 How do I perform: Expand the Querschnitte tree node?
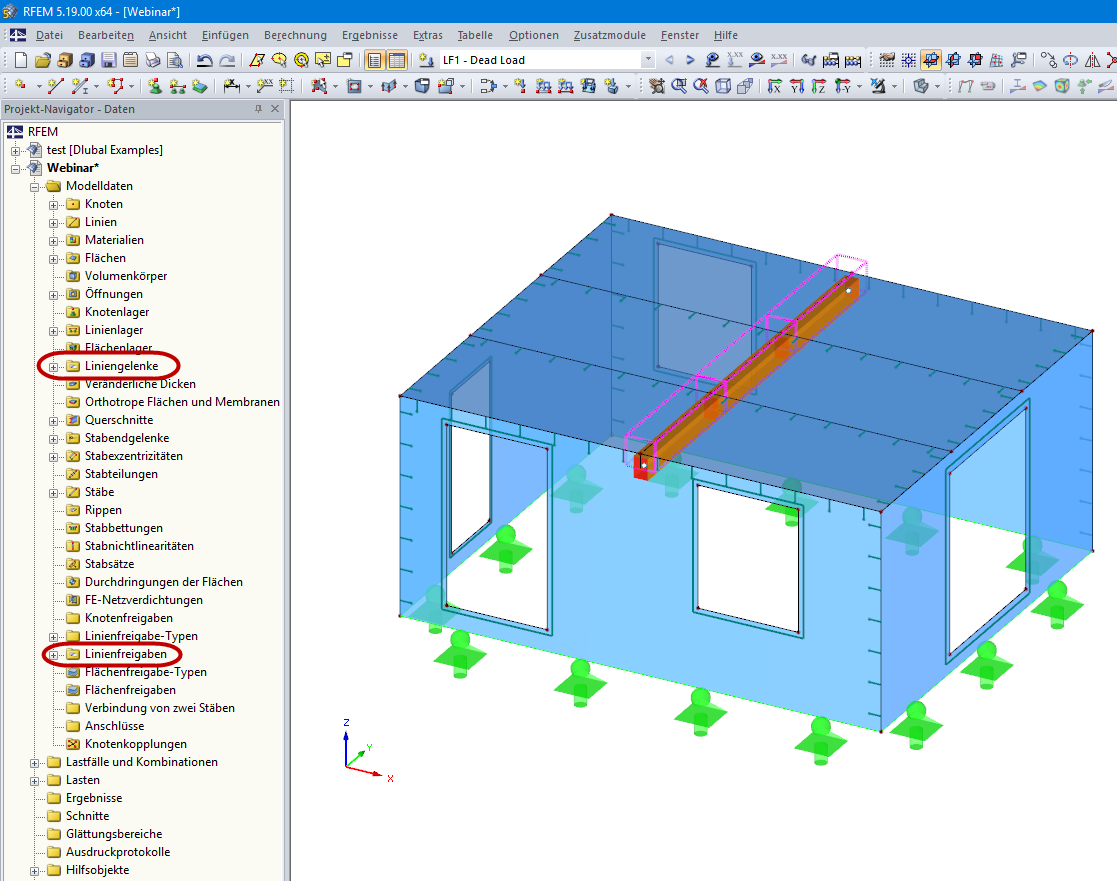point(53,421)
